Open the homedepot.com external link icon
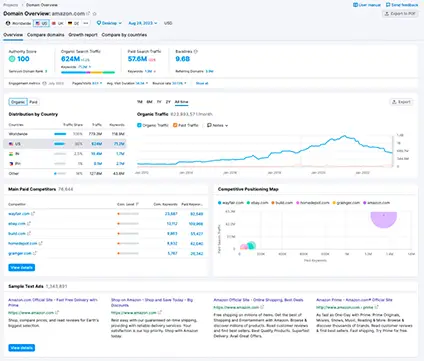 (41, 243)
